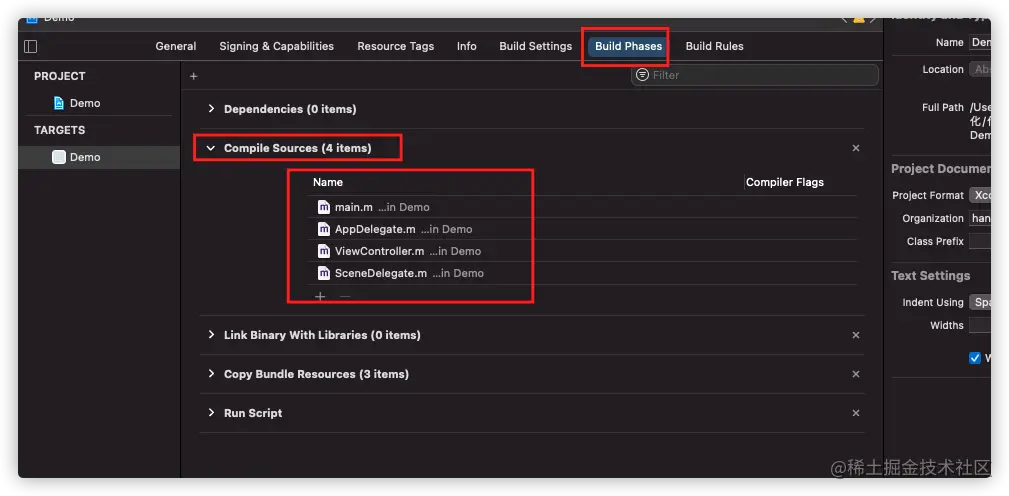Expand the Copy Bundle Resources (3 items) section

point(211,374)
